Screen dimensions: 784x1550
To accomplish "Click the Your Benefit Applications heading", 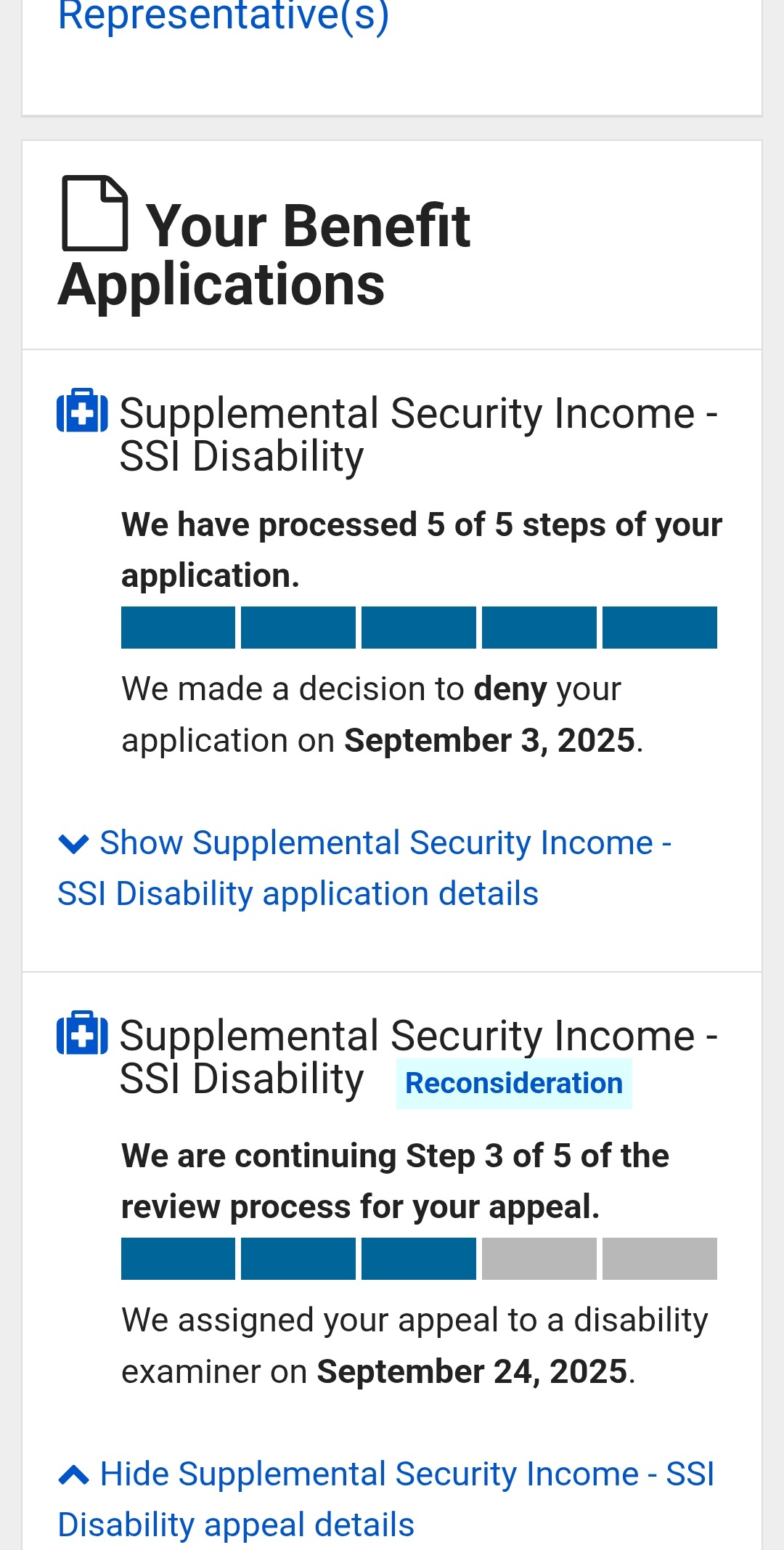I will pos(265,254).
